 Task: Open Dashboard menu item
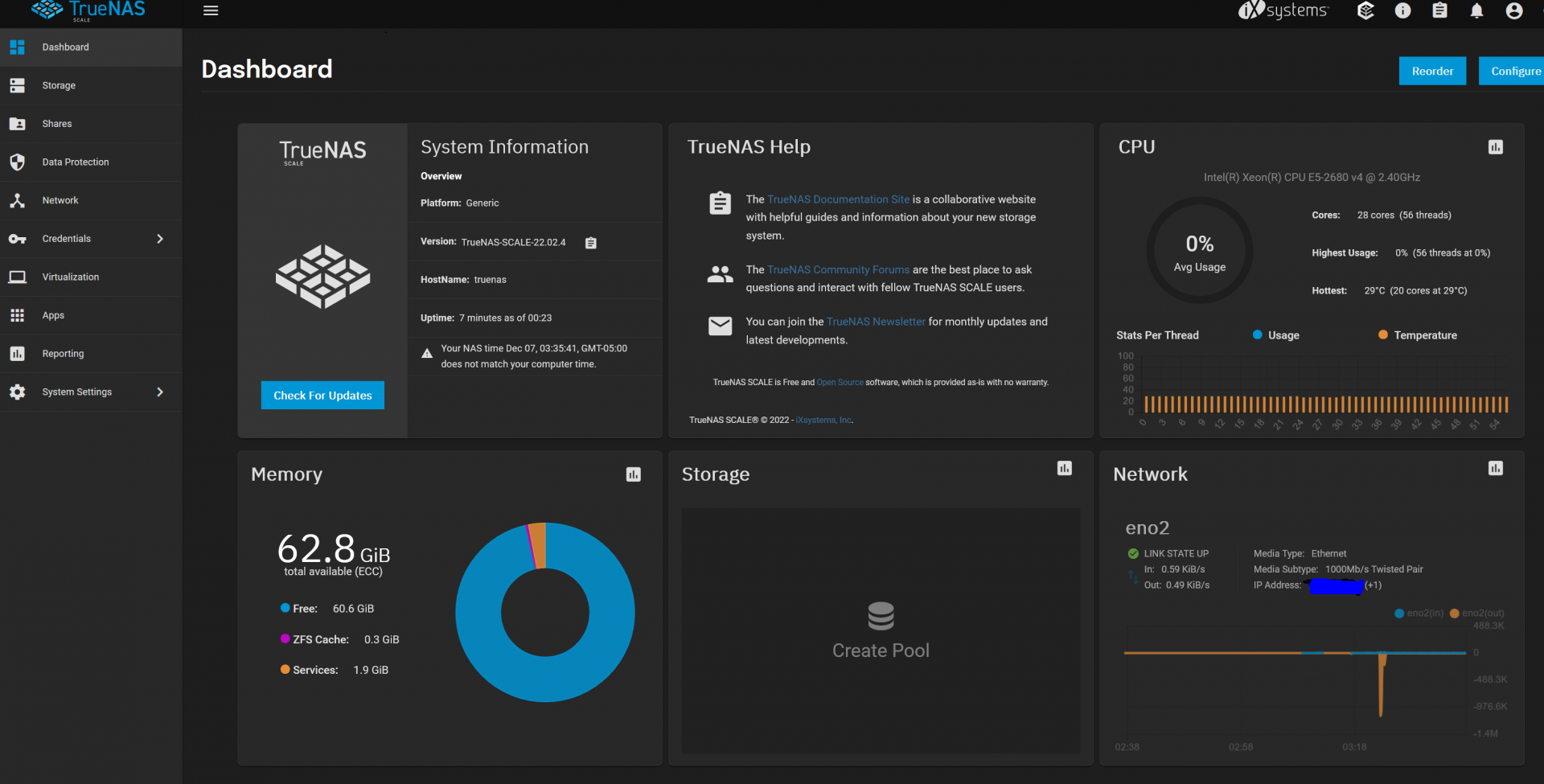click(x=91, y=47)
